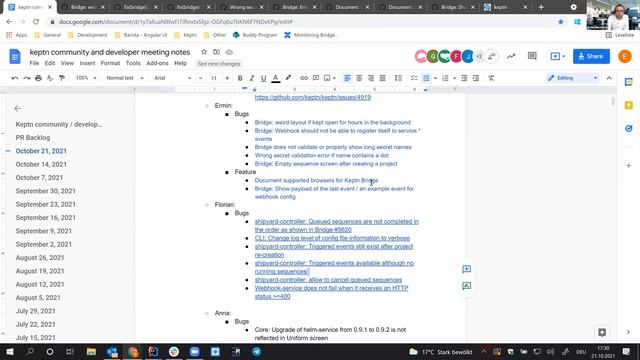The height and width of the screenshot is (360, 640).
Task: Open the zoom level dropdown
Action: click(x=86, y=78)
